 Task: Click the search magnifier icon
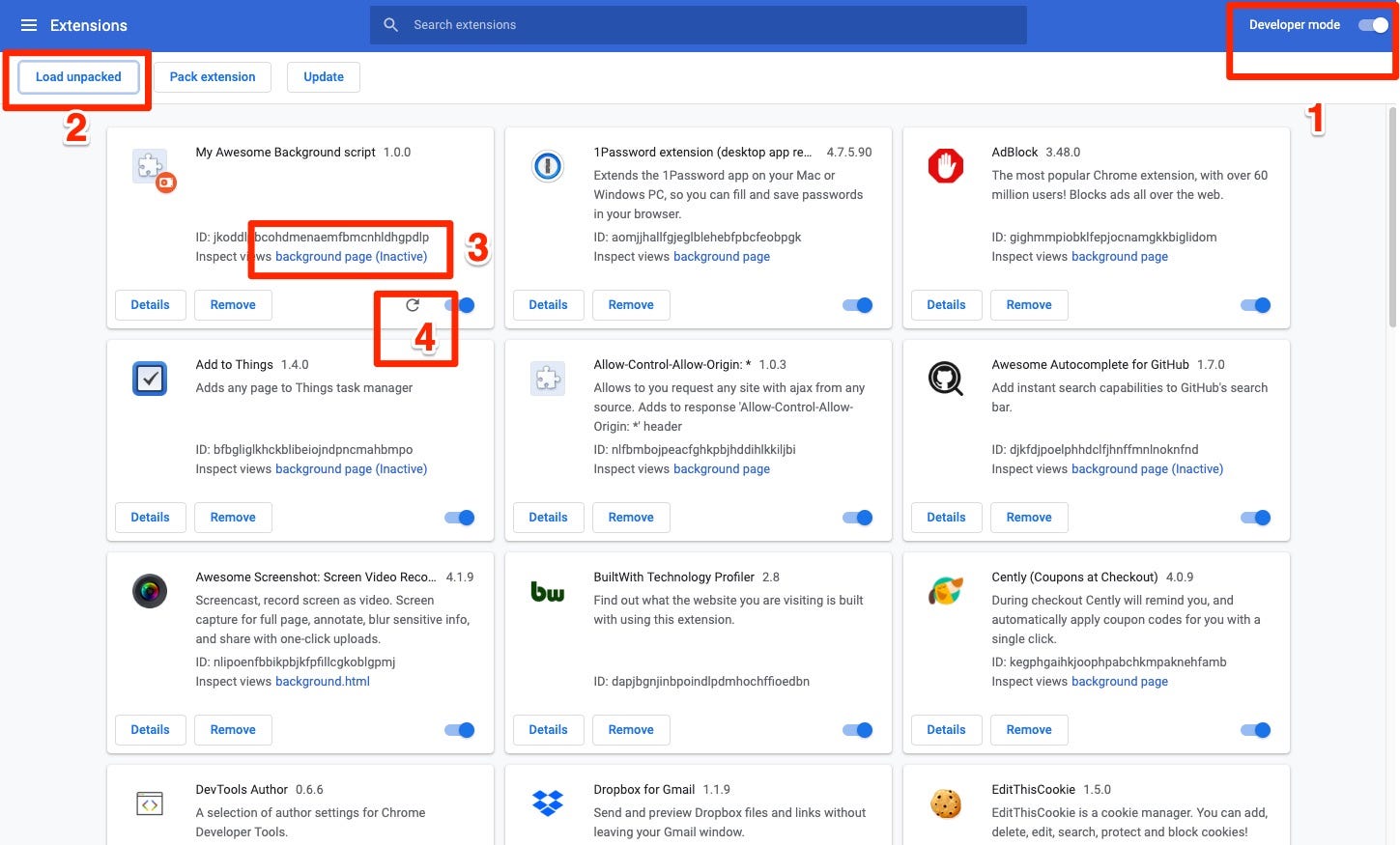pyautogui.click(x=390, y=25)
